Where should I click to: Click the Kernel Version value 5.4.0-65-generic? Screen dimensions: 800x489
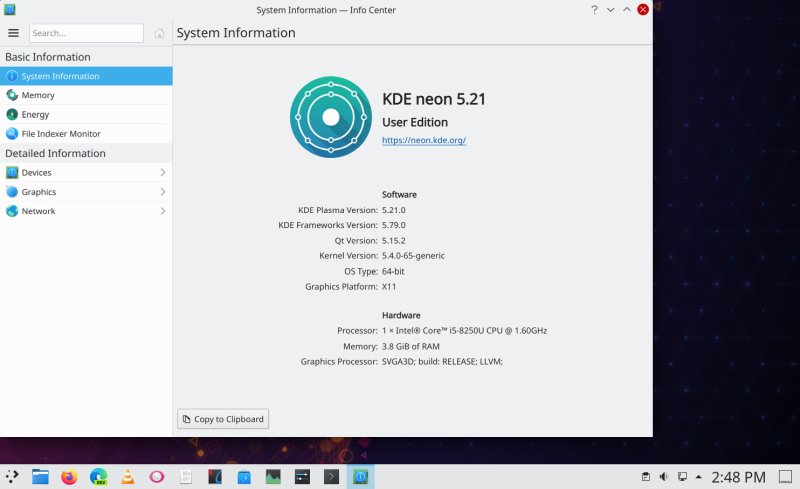(x=413, y=256)
